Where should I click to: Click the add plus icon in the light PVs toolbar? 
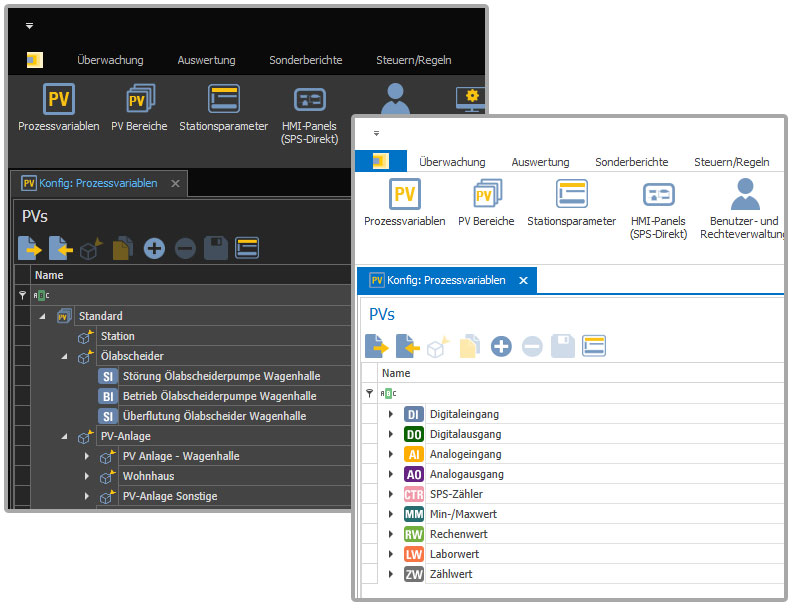(501, 347)
